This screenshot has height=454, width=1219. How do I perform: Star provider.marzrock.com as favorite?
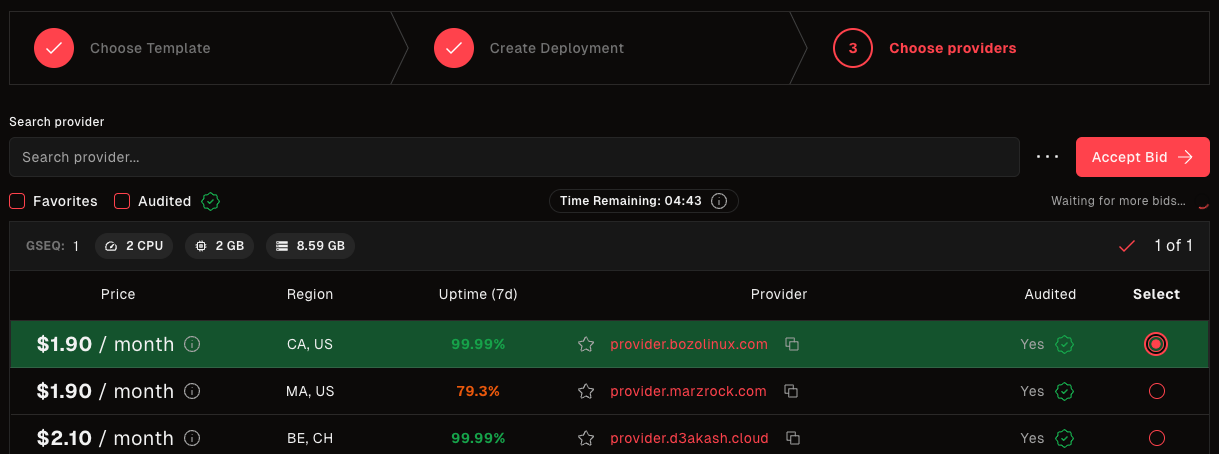click(586, 392)
